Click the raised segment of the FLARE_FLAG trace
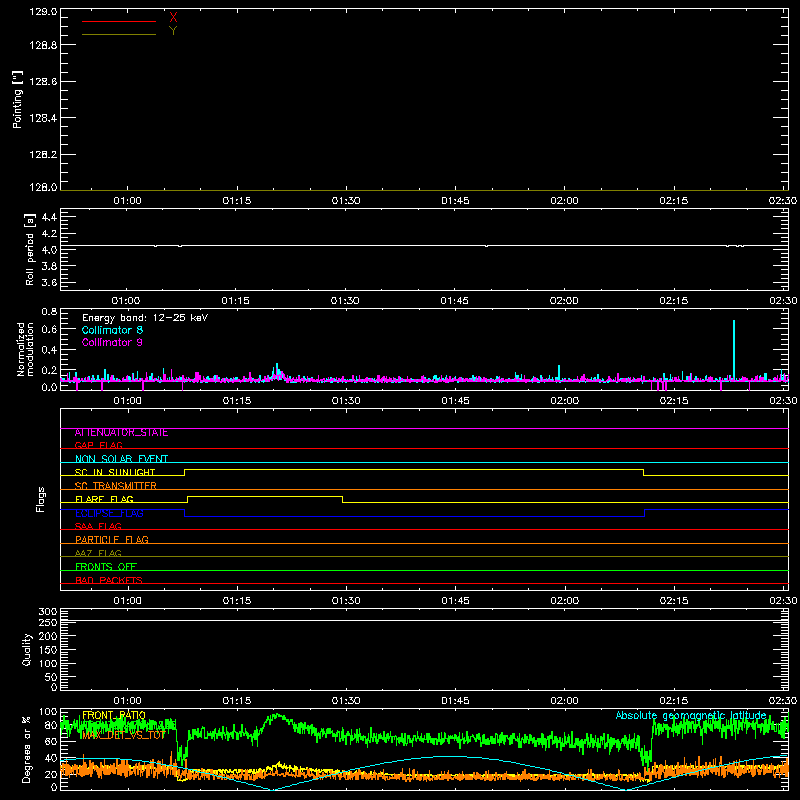 [265, 496]
